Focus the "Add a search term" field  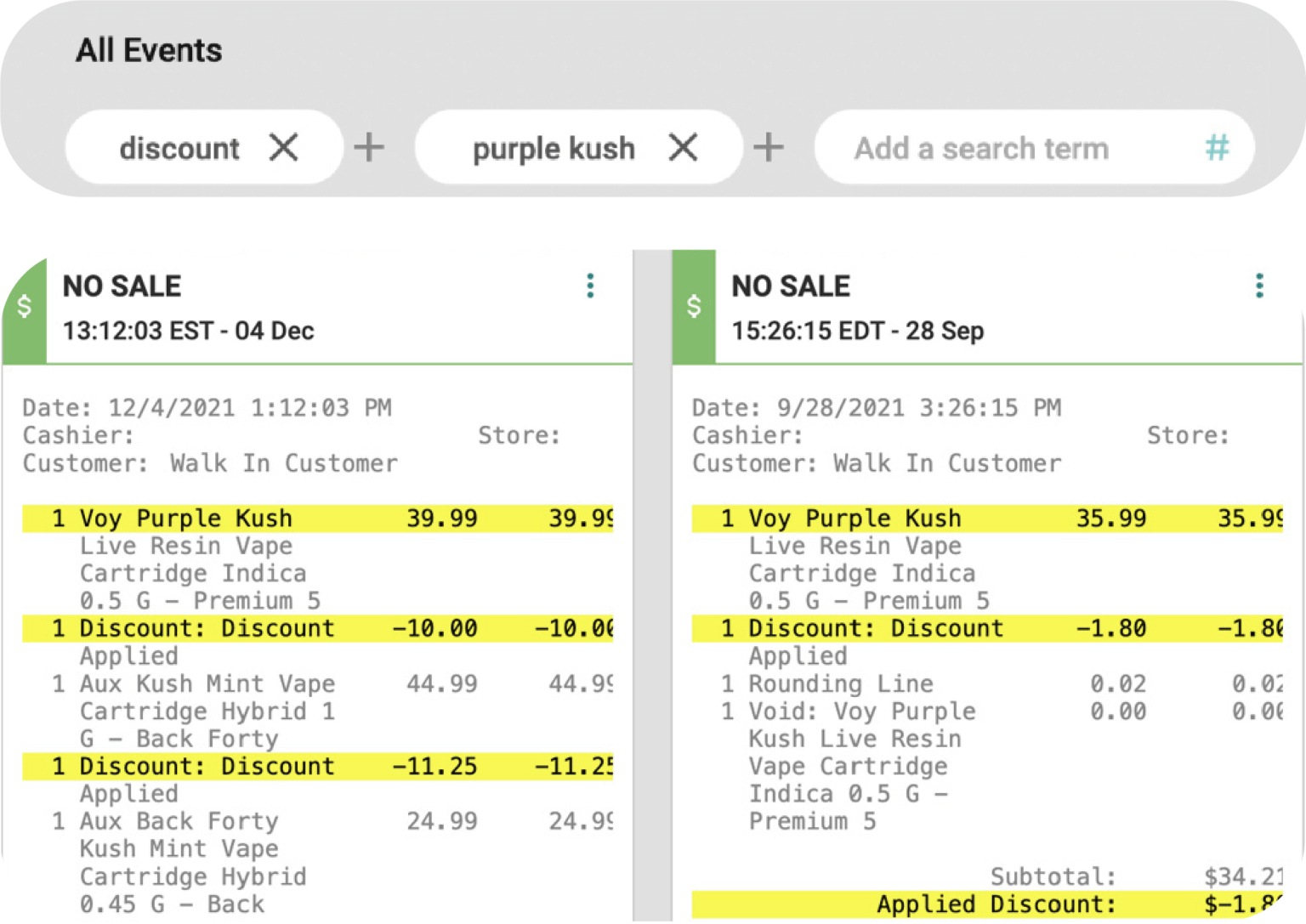point(981,149)
